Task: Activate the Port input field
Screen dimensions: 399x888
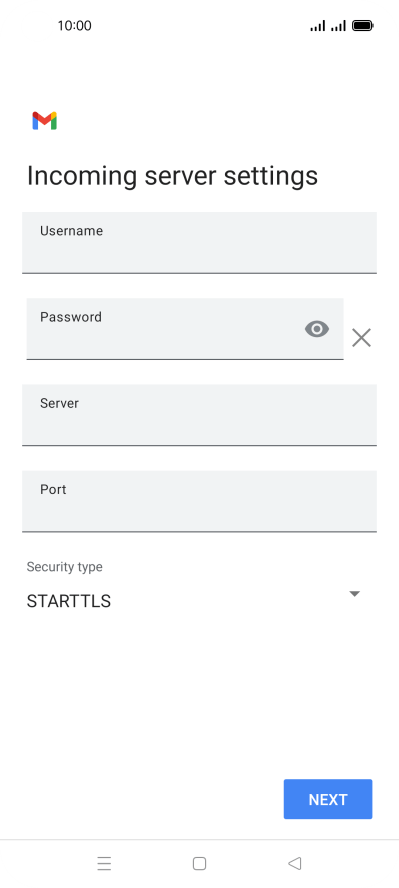Action: pyautogui.click(x=199, y=501)
